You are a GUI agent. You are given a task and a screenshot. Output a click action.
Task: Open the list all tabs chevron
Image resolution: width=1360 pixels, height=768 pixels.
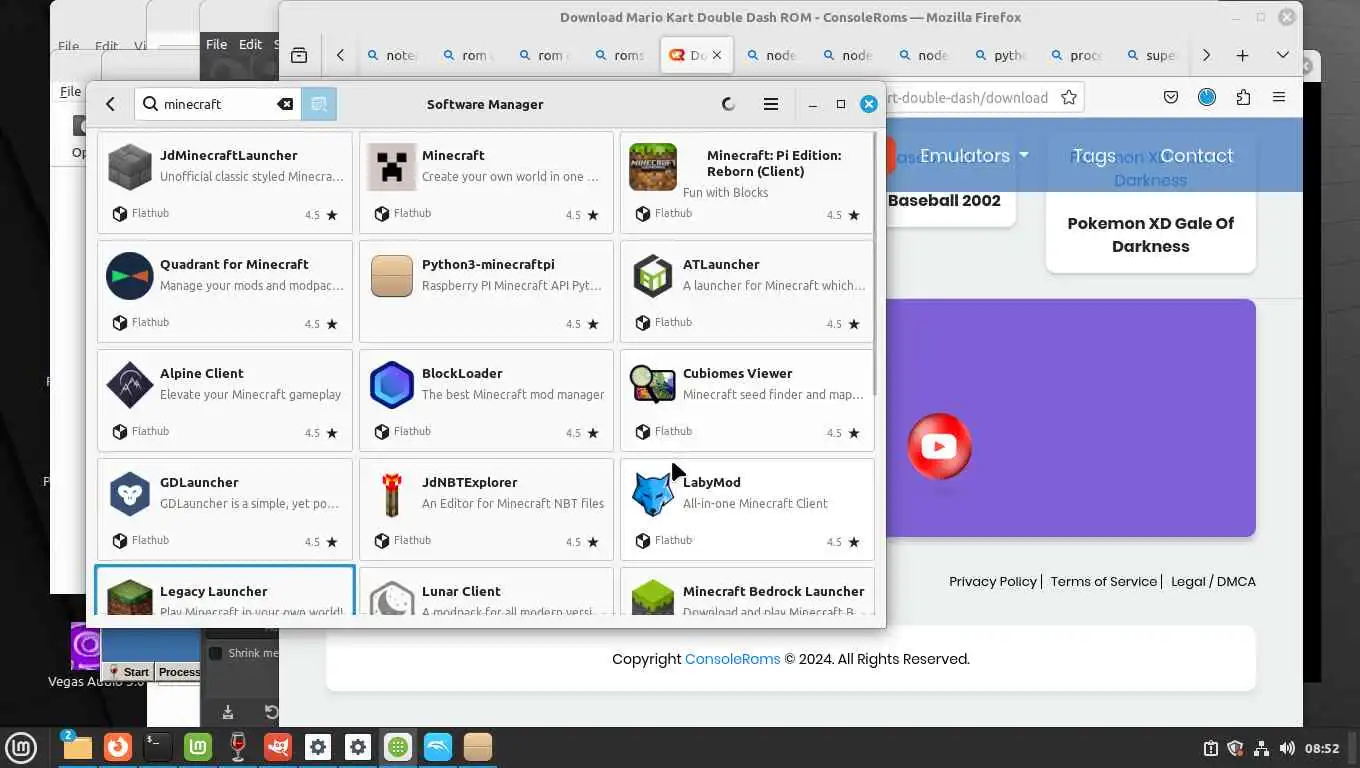point(1283,55)
